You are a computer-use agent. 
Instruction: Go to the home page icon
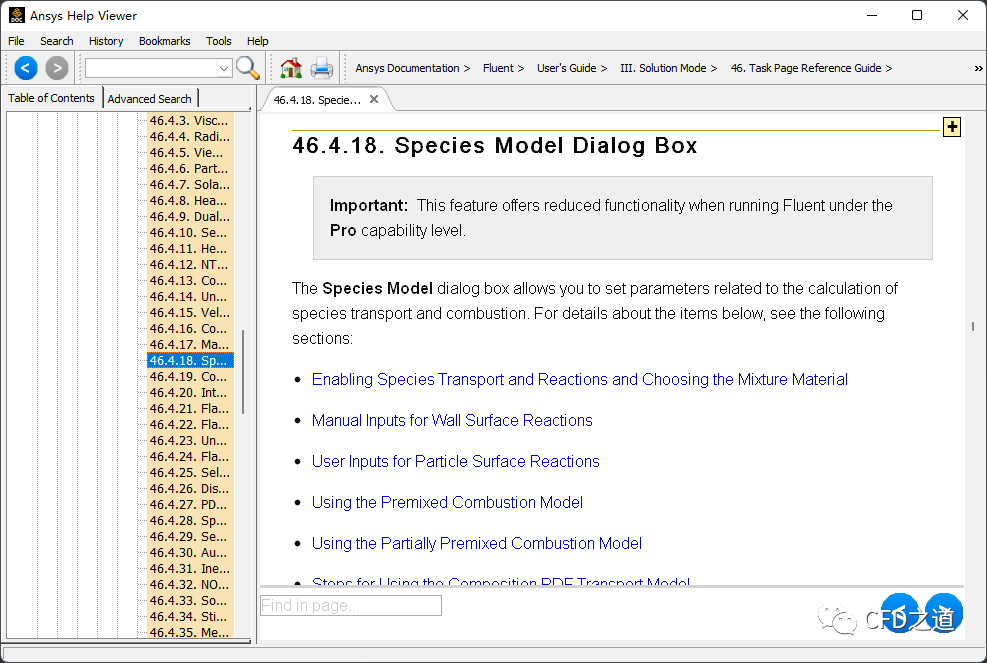pos(291,68)
